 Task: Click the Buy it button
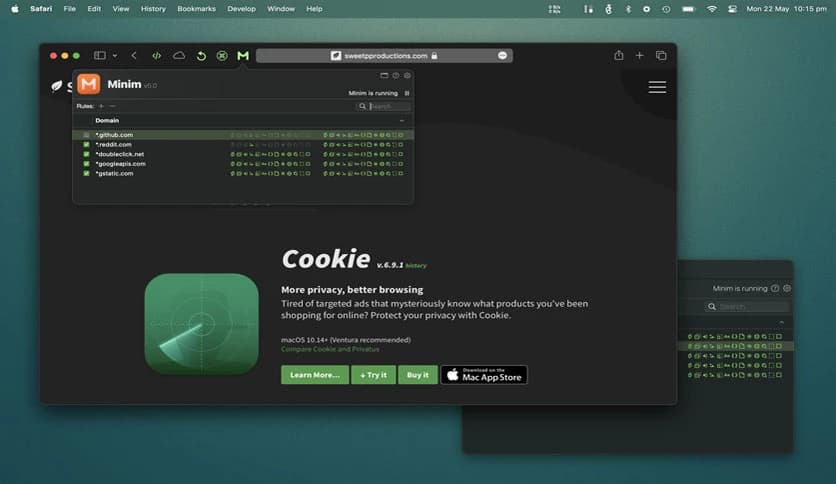[417, 375]
